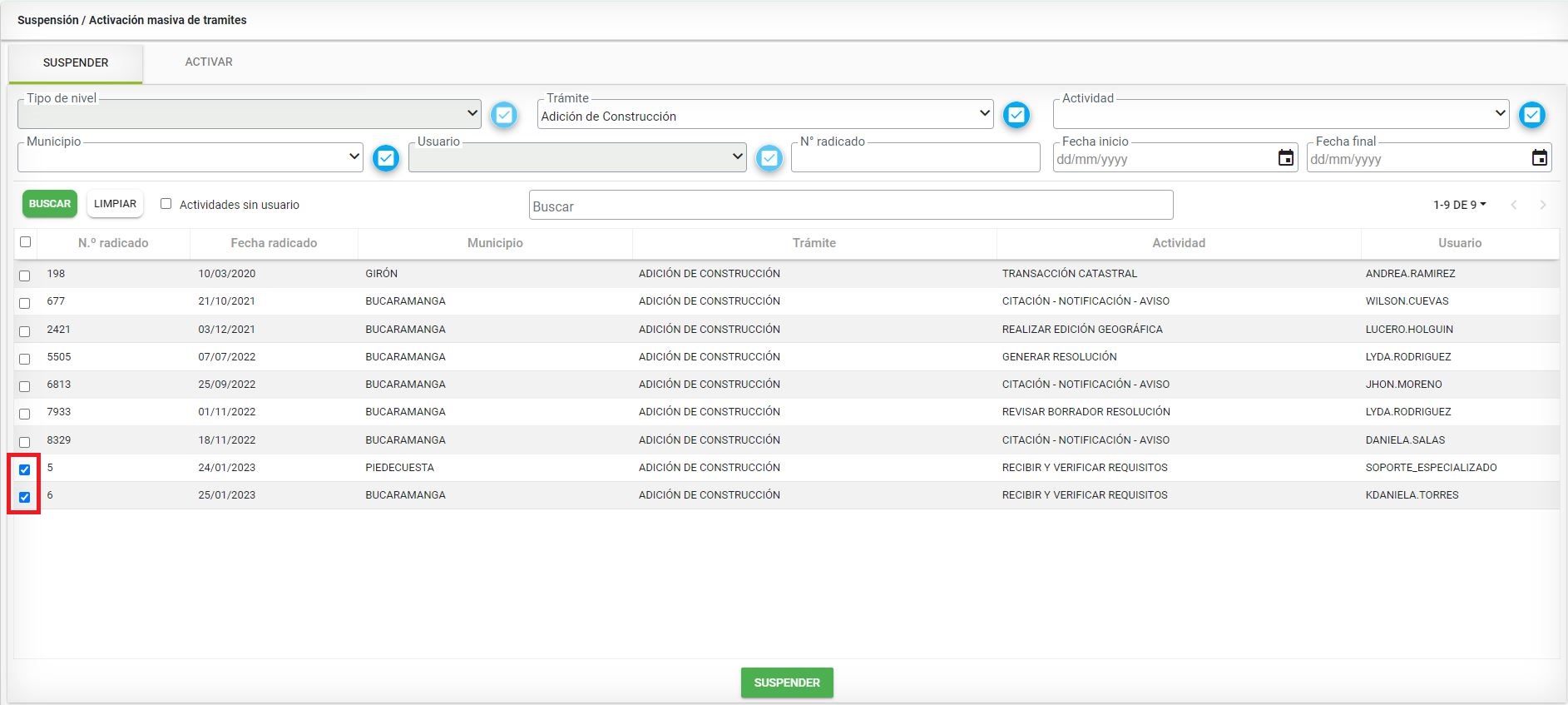Click the green BUSCAR button
The width and height of the screenshot is (1568, 705).
50,204
